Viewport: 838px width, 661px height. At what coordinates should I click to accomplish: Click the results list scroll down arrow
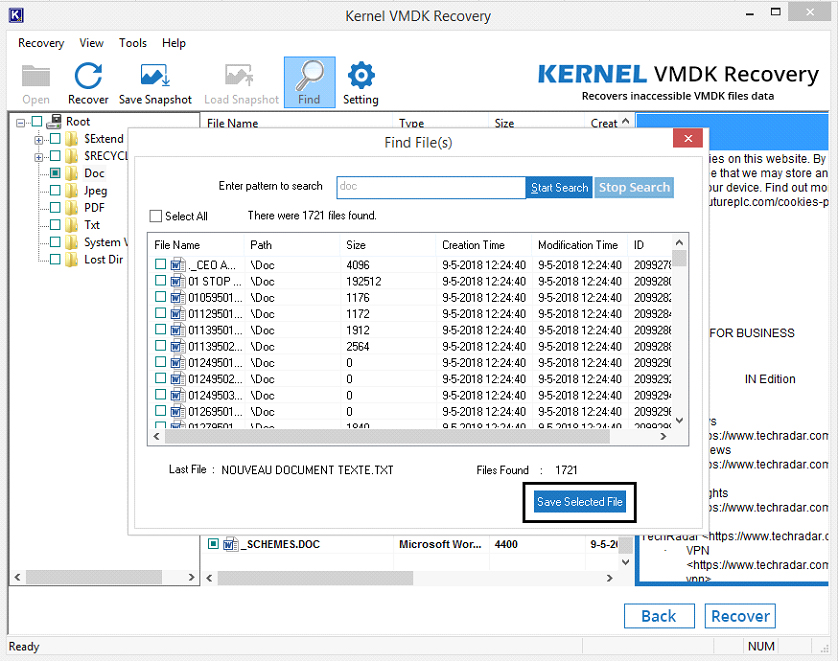tap(679, 421)
